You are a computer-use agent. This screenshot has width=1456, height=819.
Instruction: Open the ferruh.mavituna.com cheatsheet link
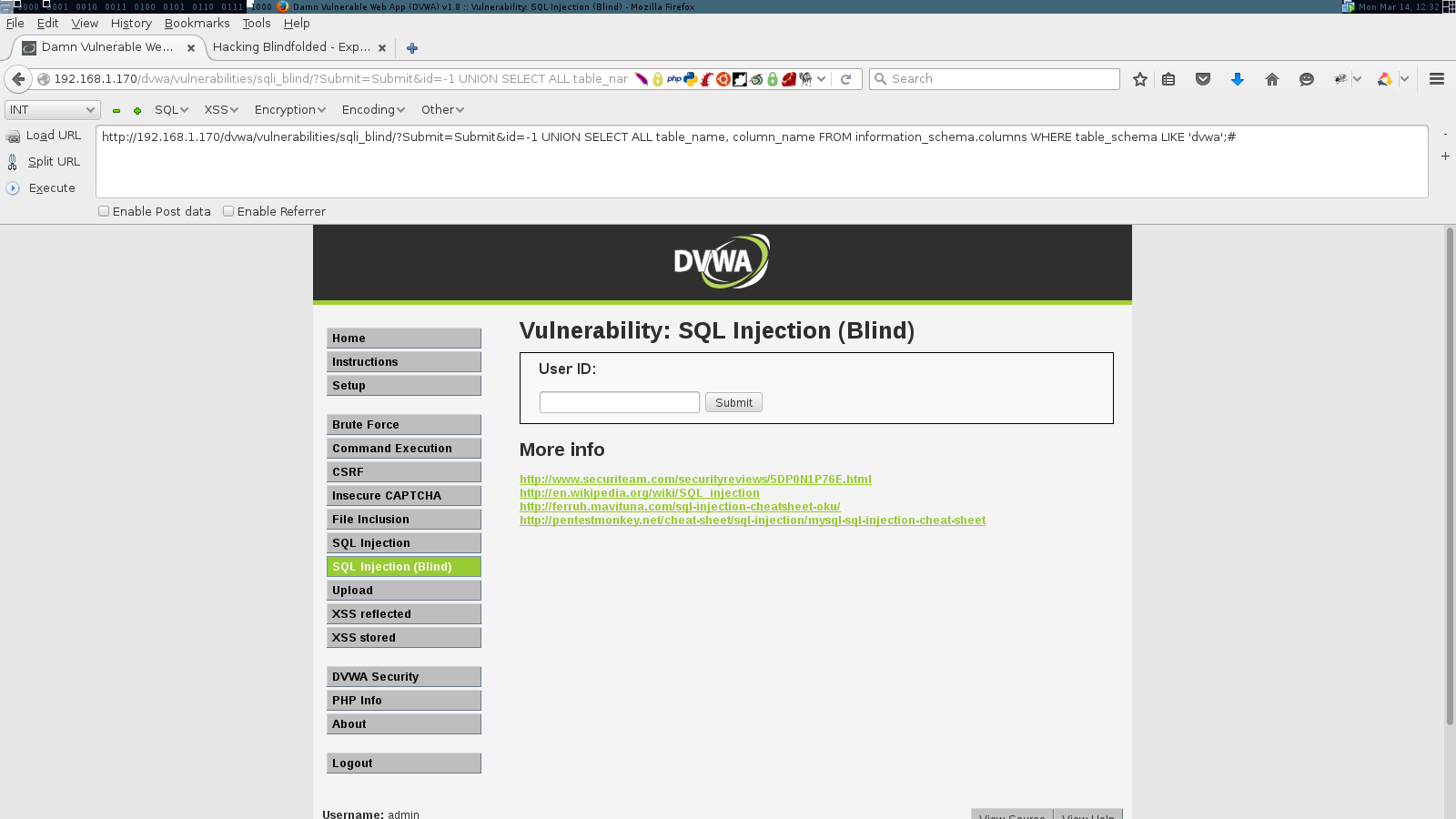pos(680,507)
